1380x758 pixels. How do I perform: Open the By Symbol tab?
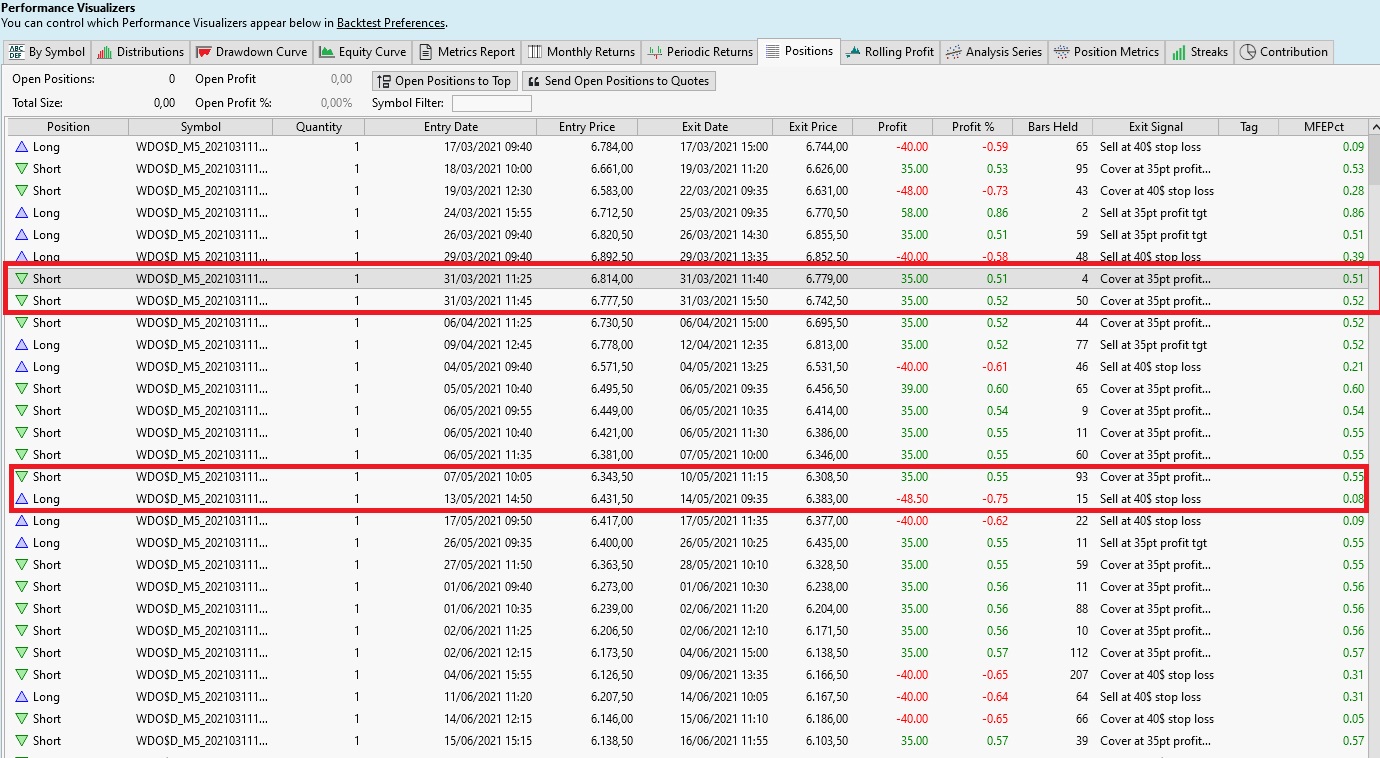pyautogui.click(x=47, y=52)
